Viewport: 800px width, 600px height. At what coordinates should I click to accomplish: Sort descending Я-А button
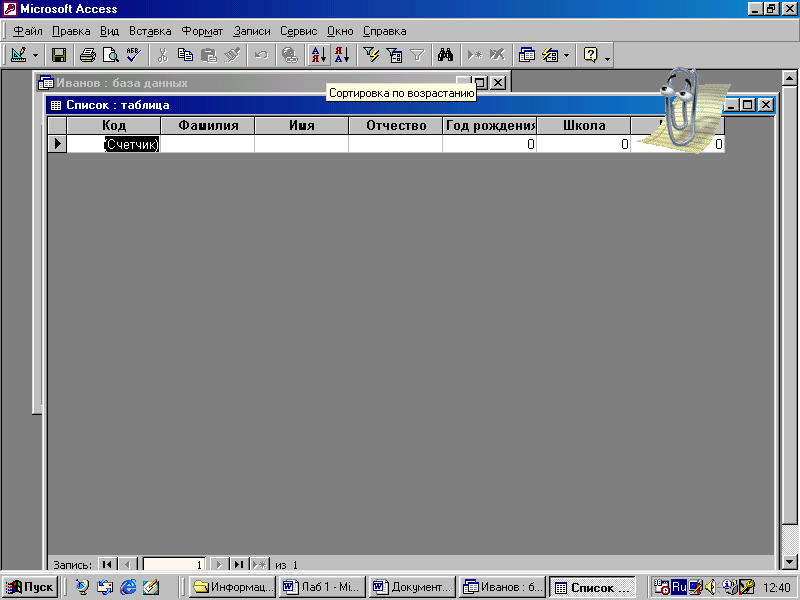342,55
